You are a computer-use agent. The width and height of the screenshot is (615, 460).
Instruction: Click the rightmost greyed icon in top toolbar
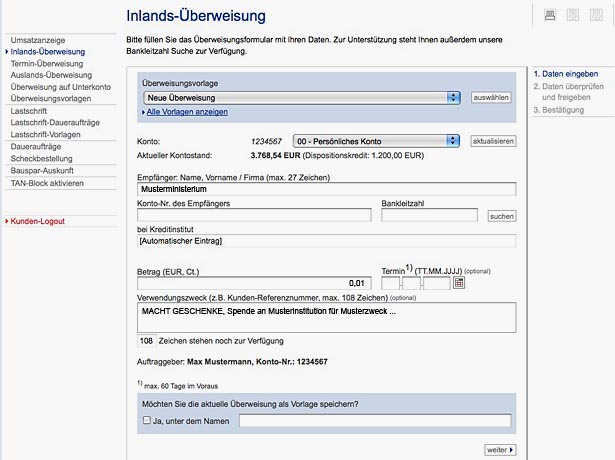pyautogui.click(x=596, y=14)
